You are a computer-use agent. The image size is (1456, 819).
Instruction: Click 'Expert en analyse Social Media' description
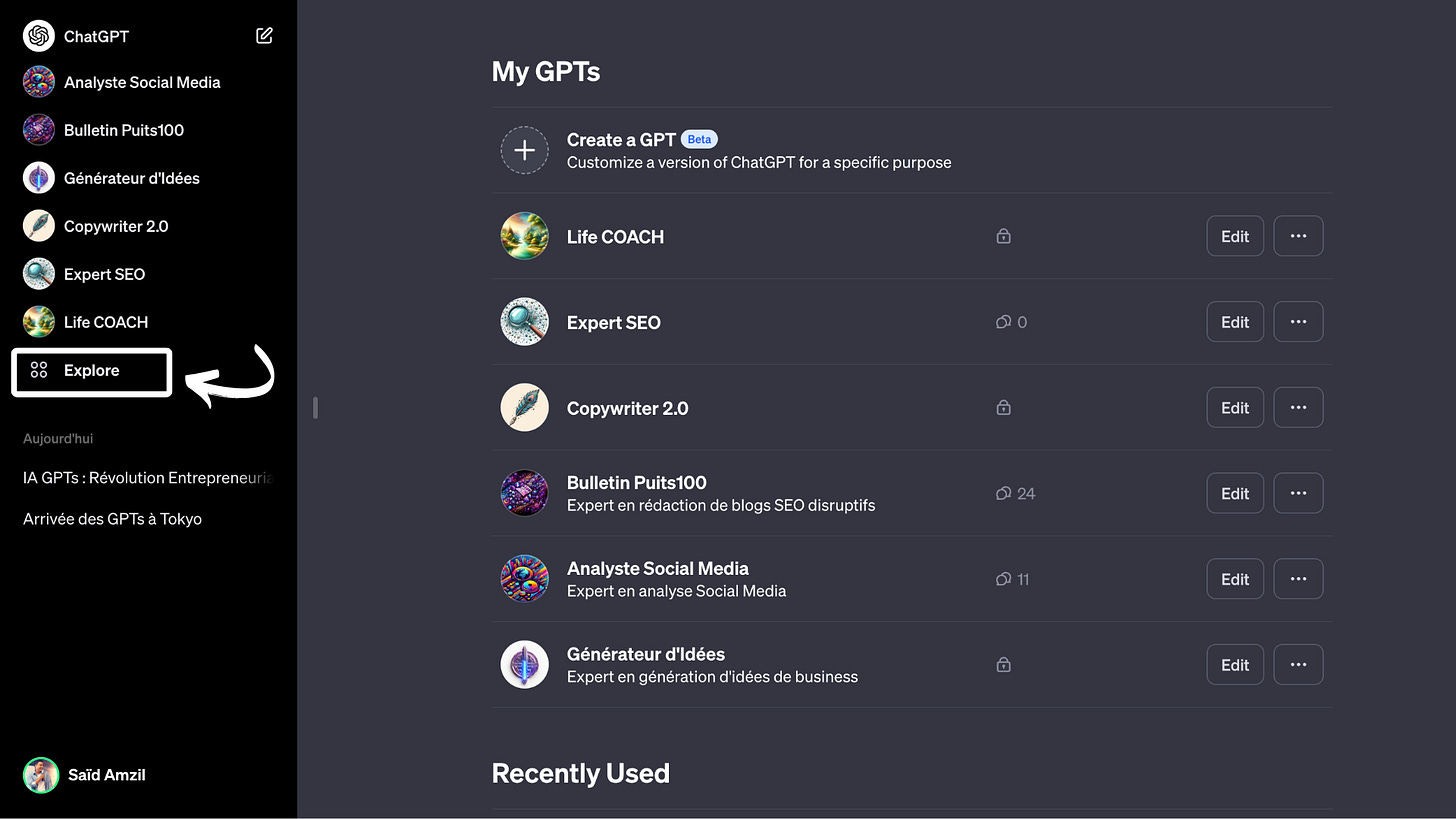676,591
